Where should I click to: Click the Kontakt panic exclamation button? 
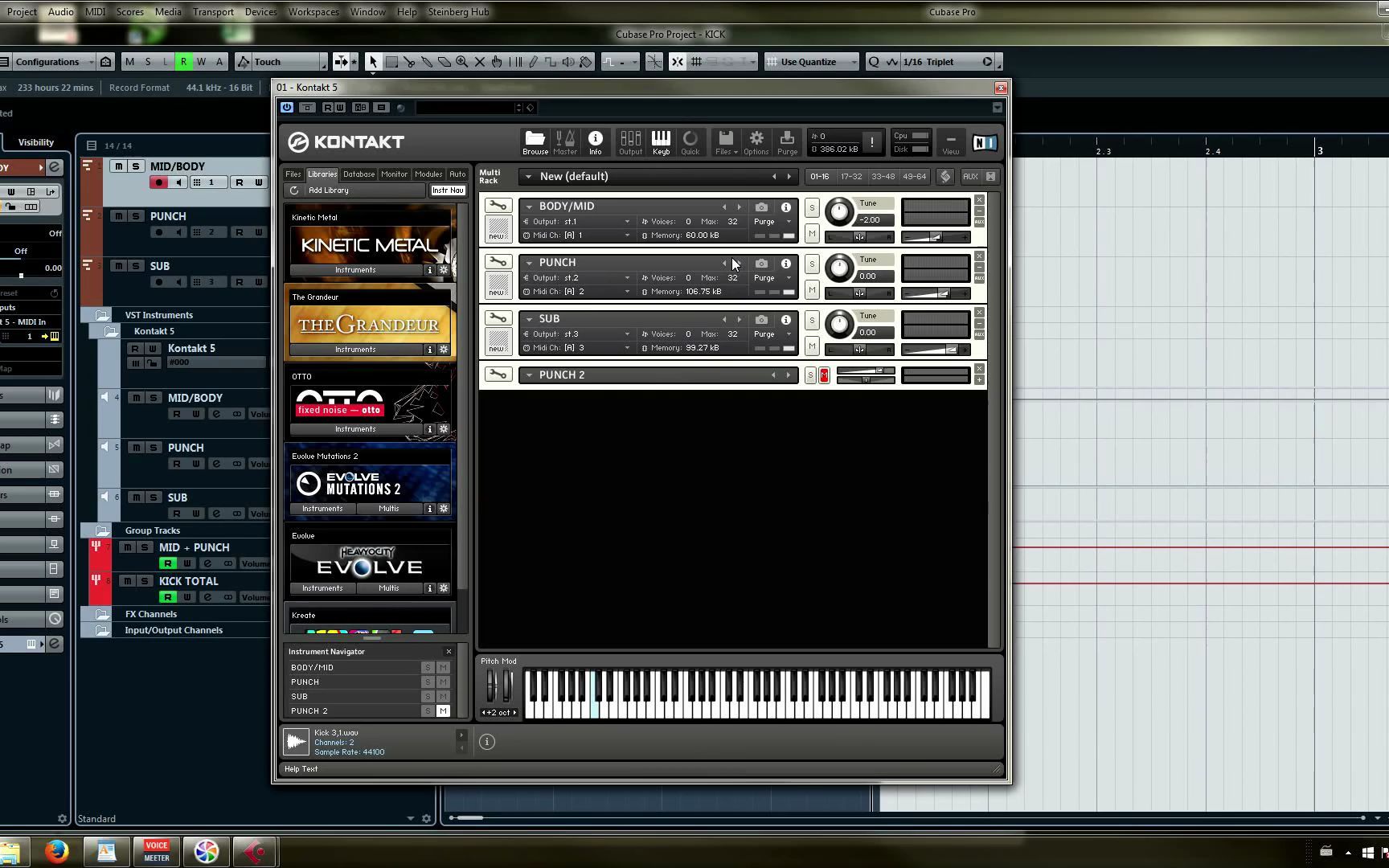[x=872, y=142]
